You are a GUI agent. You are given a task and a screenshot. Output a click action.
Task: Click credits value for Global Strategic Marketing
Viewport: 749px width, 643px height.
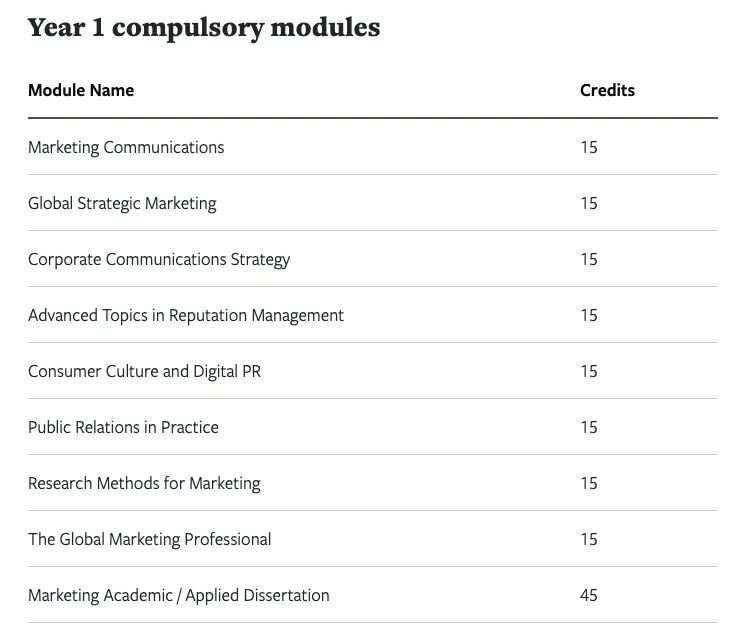[589, 203]
